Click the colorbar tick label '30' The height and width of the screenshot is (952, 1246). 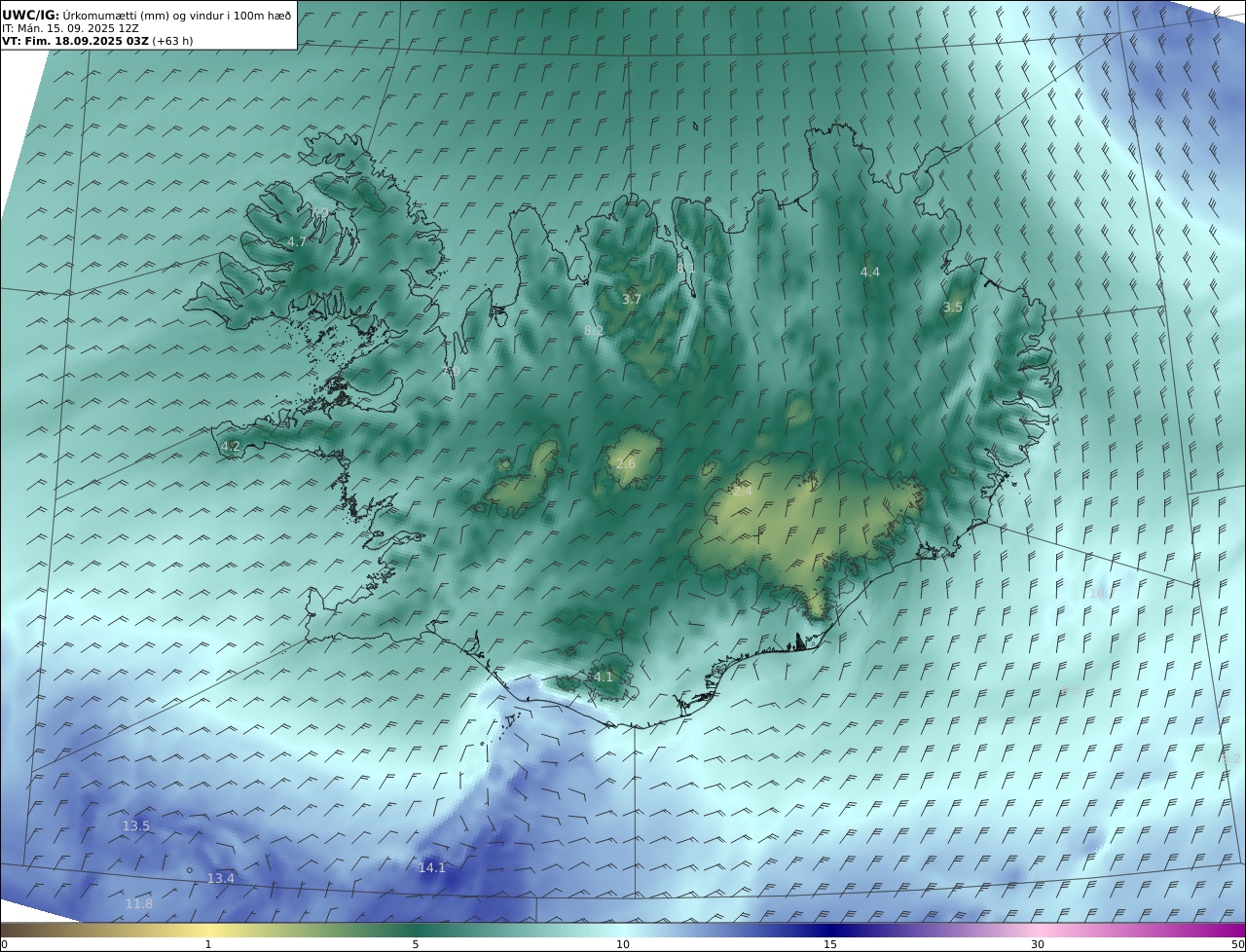[1038, 944]
